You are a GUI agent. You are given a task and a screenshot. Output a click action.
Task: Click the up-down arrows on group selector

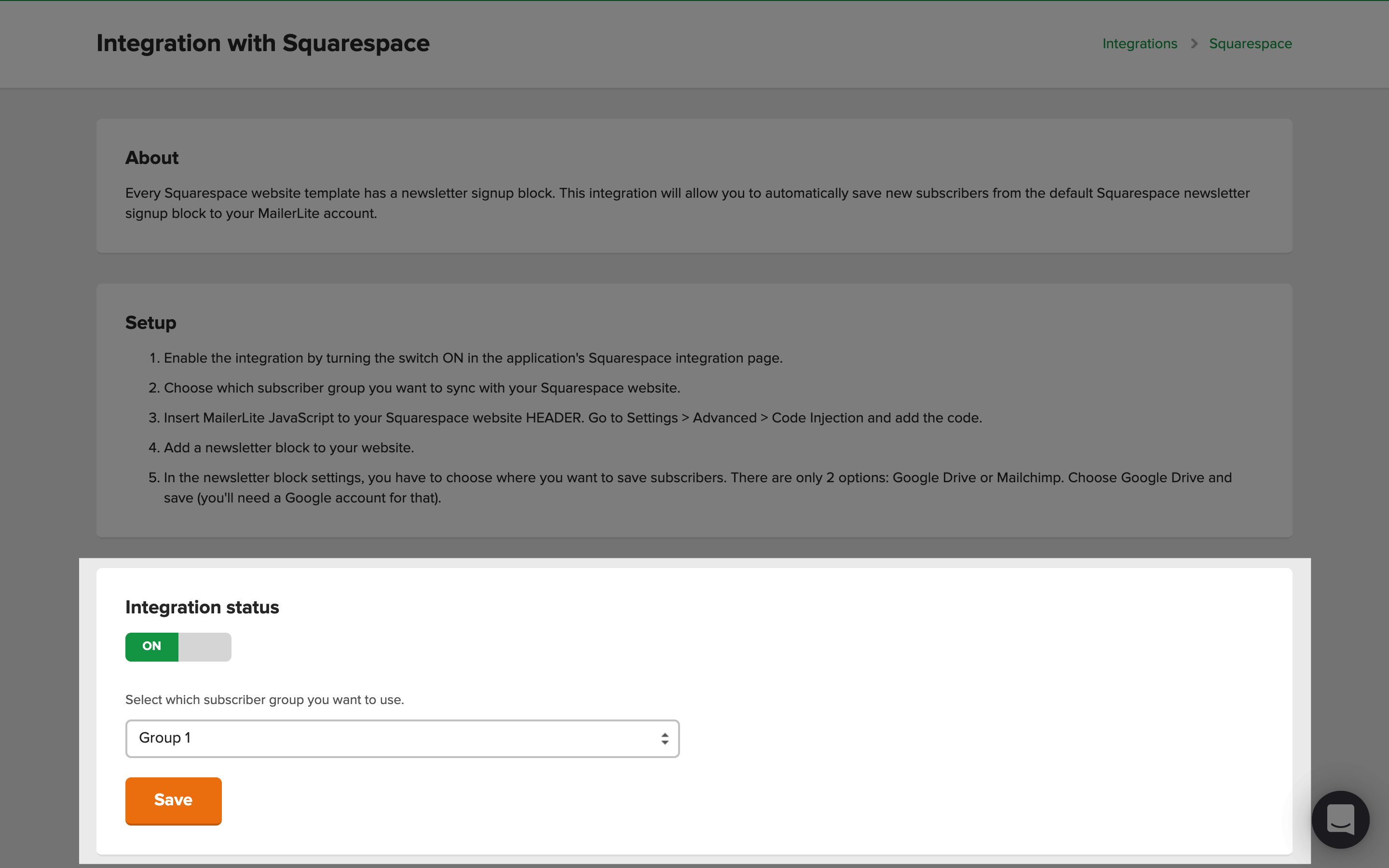coord(664,738)
